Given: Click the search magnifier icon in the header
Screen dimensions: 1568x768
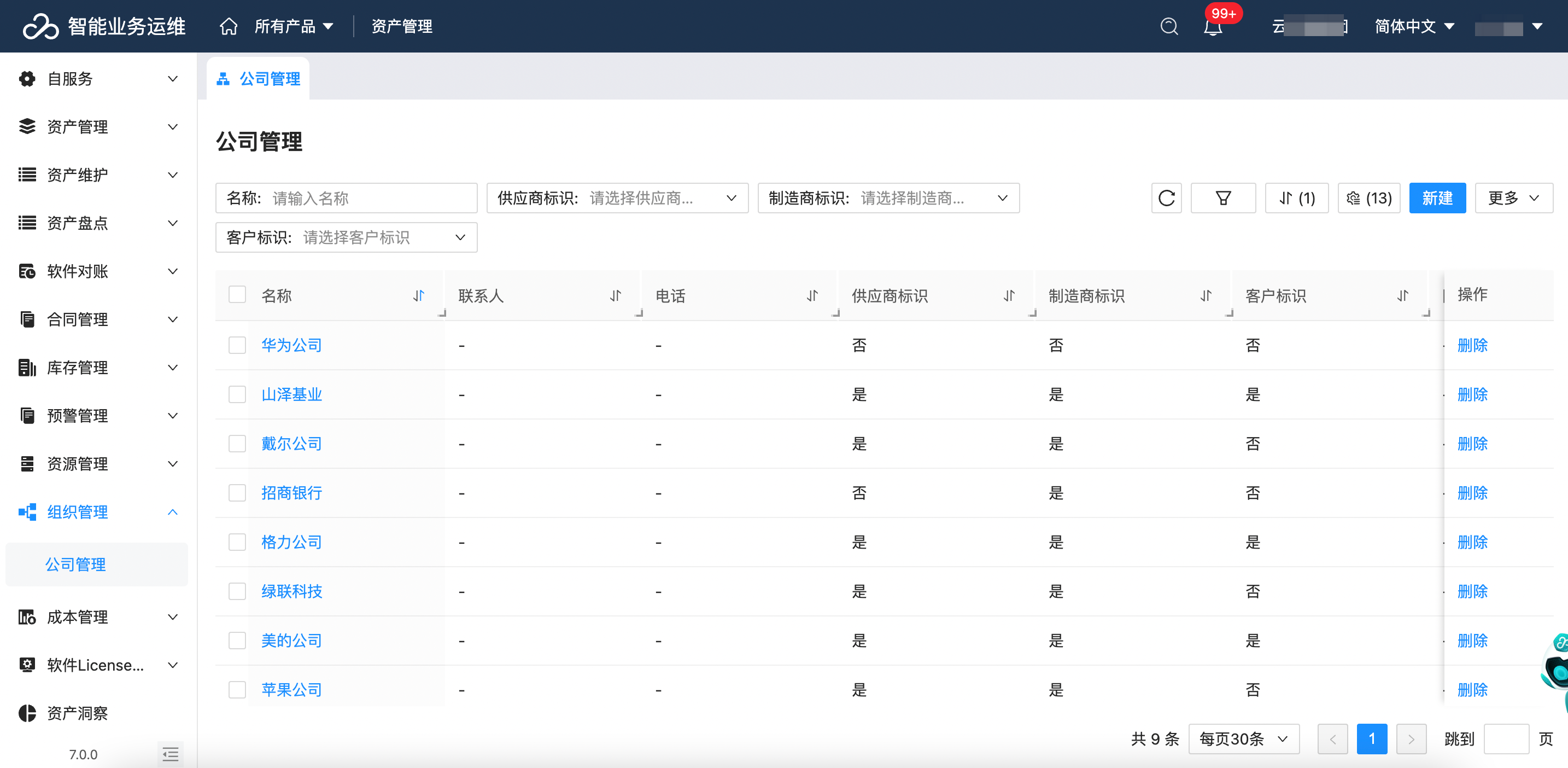Looking at the screenshot, I should [x=1169, y=26].
